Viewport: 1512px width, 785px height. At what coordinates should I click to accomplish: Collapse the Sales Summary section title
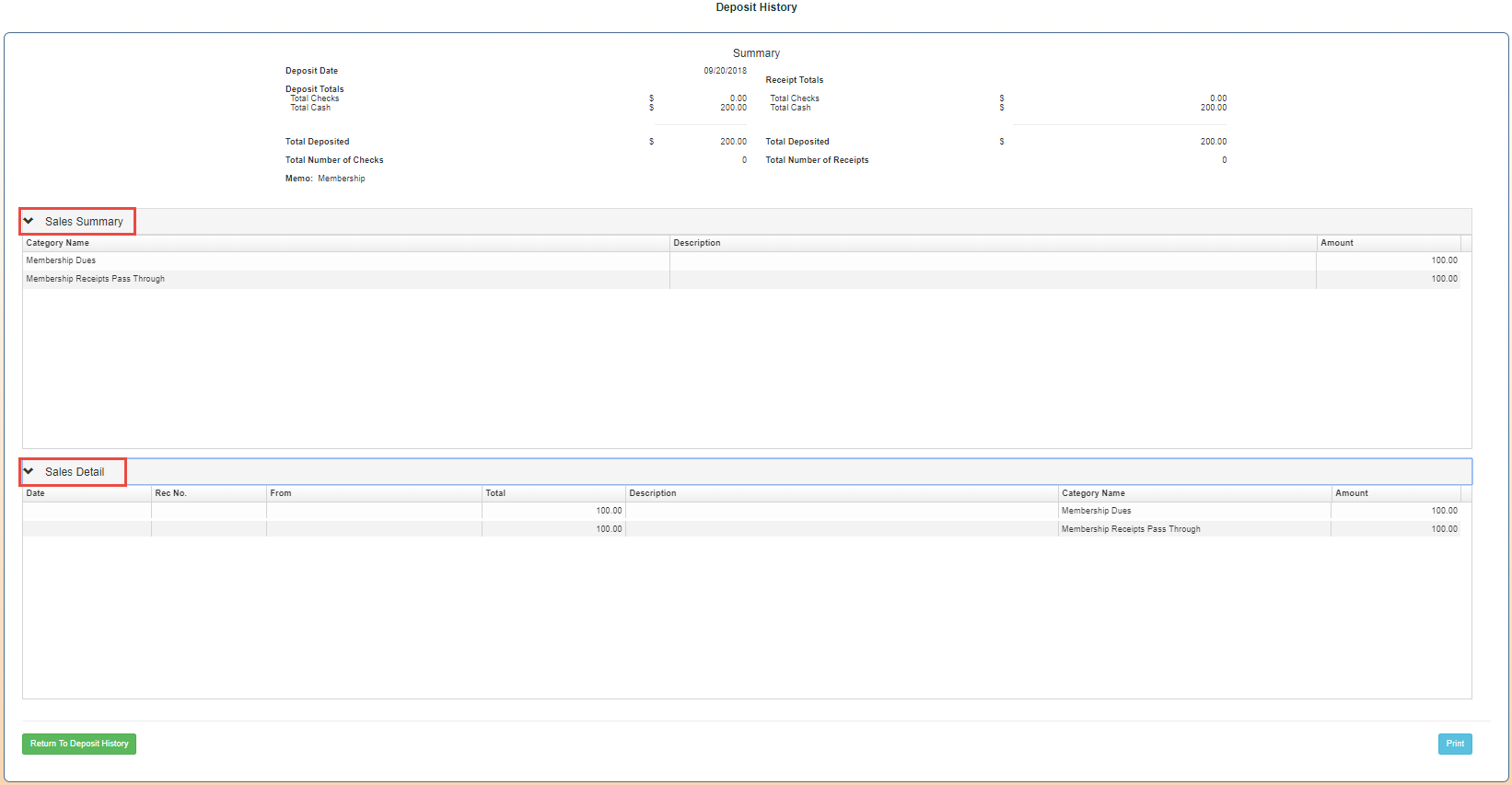pyautogui.click(x=84, y=222)
